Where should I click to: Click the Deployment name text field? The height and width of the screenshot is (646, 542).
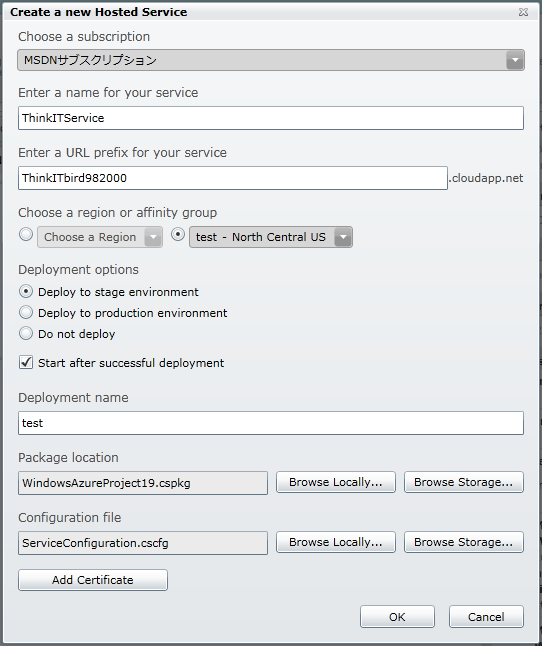pyautogui.click(x=271, y=423)
